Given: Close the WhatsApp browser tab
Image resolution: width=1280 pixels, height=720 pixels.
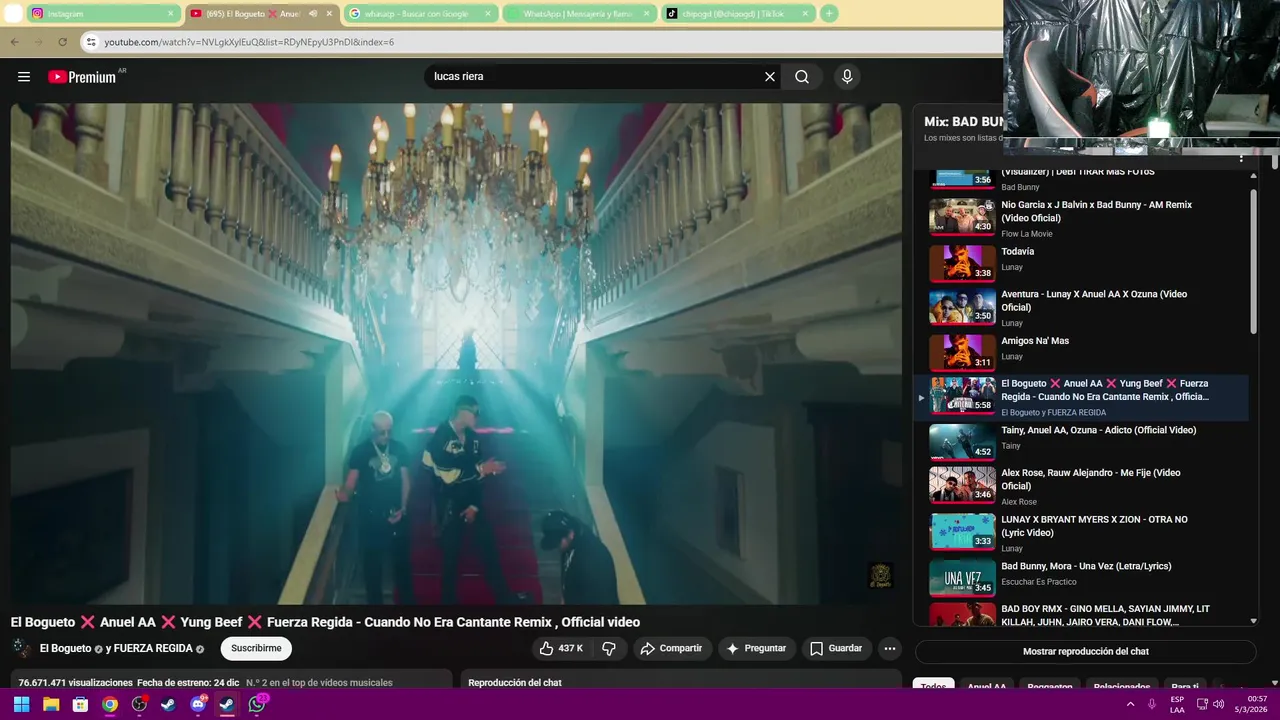Looking at the screenshot, I should (646, 14).
